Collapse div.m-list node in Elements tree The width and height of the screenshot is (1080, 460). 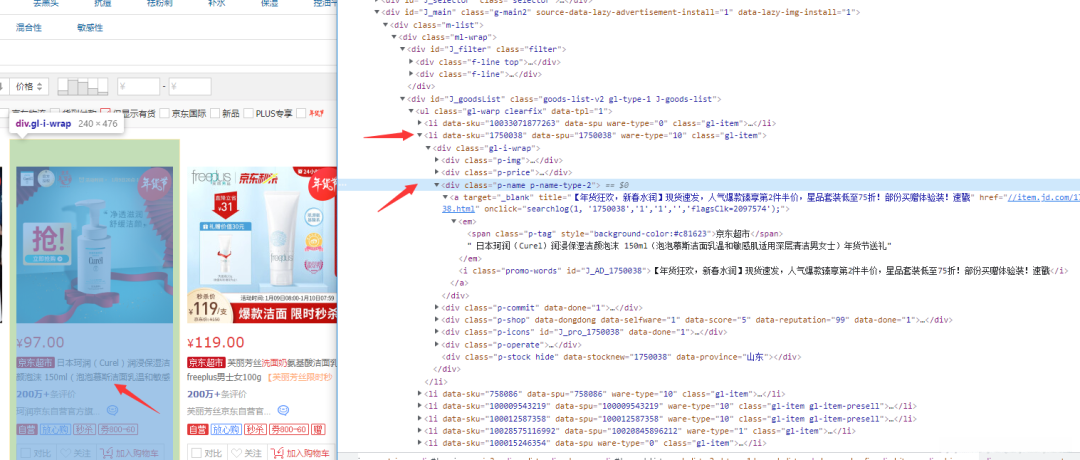(385, 25)
